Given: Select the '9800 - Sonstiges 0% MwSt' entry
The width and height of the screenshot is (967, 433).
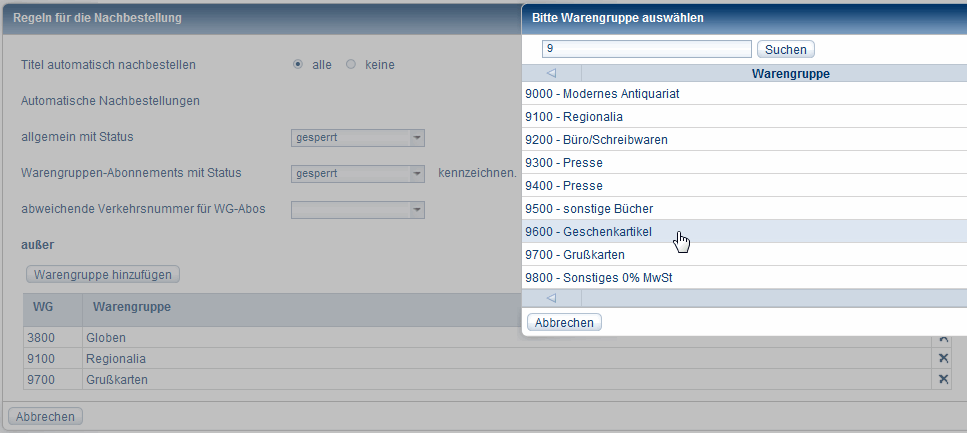Looking at the screenshot, I should click(599, 278).
